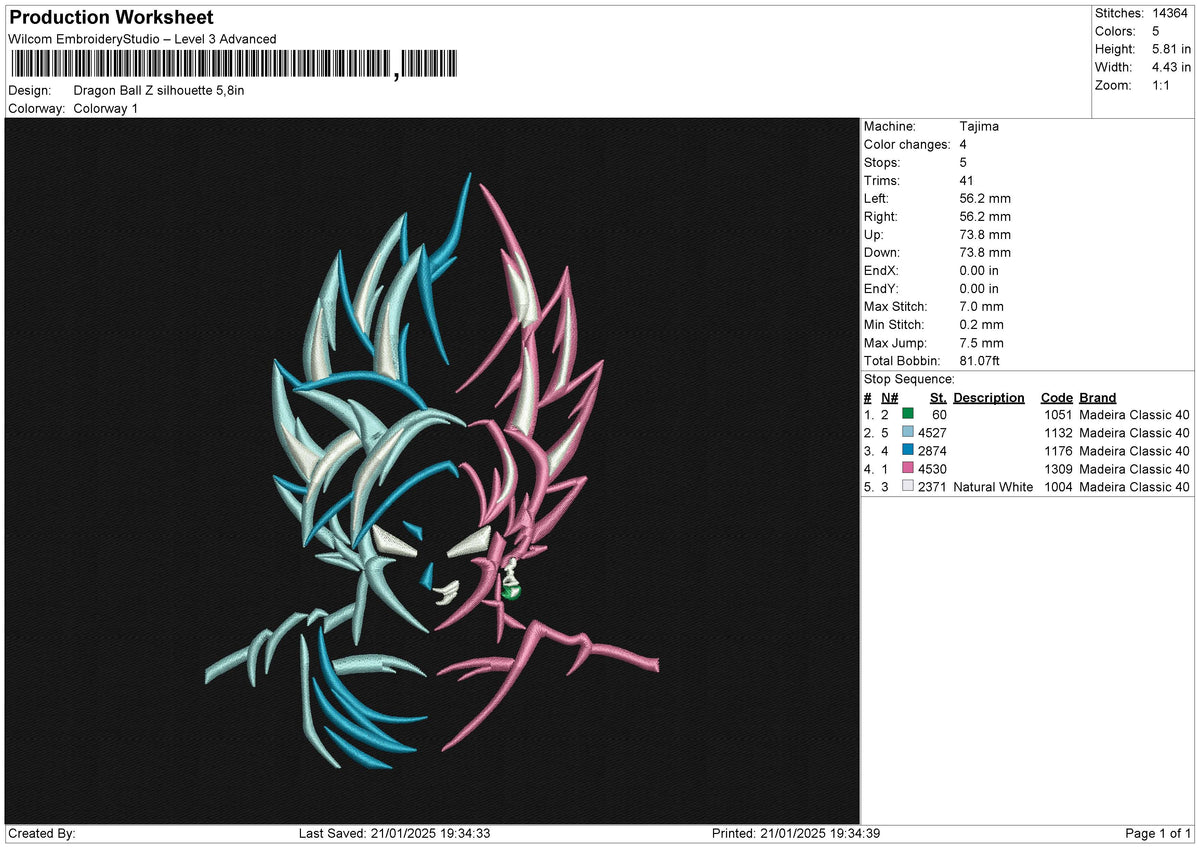The height and width of the screenshot is (848, 1200).
Task: Click the pink swatch for code 1309
Action: pyautogui.click(x=908, y=468)
